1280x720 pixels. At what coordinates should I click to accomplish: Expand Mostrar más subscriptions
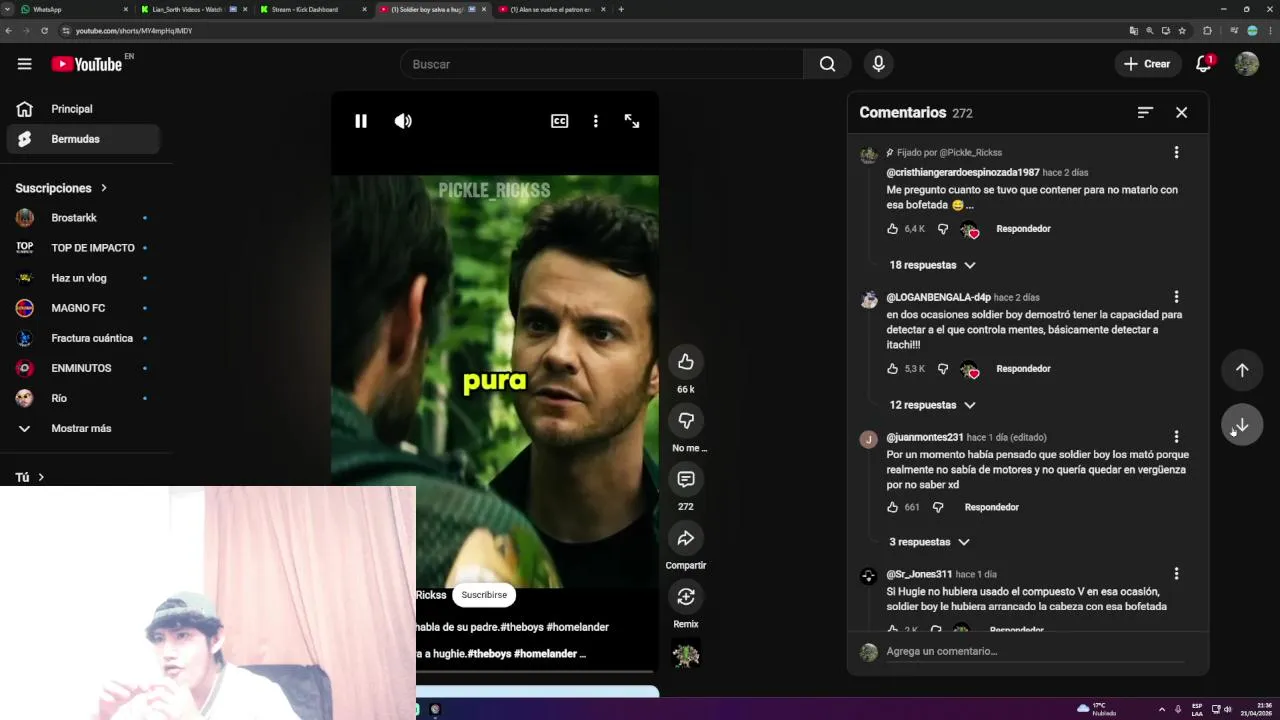[x=84, y=428]
